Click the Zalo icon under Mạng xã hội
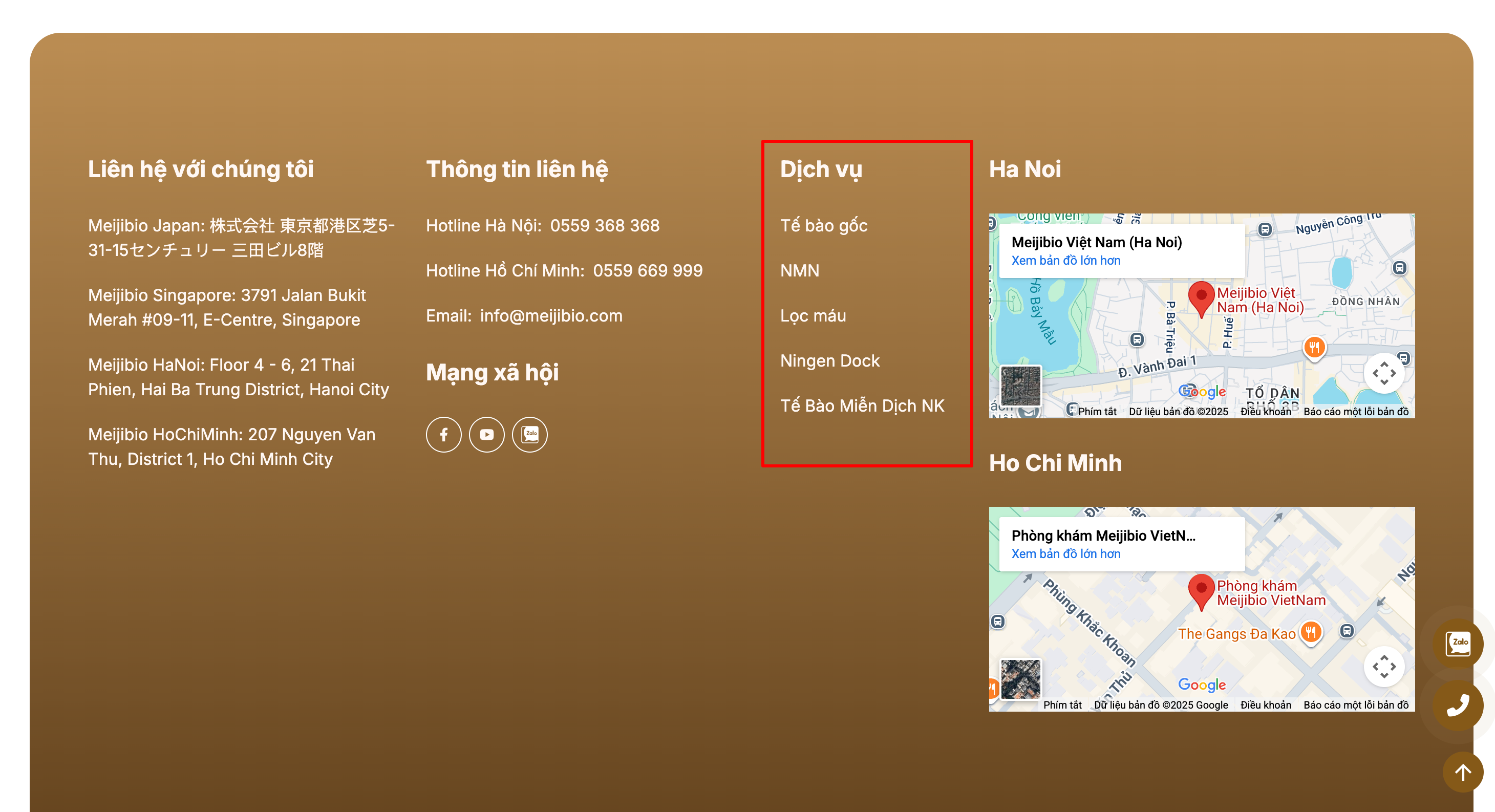Screen dimensions: 1495x812 point(529,434)
